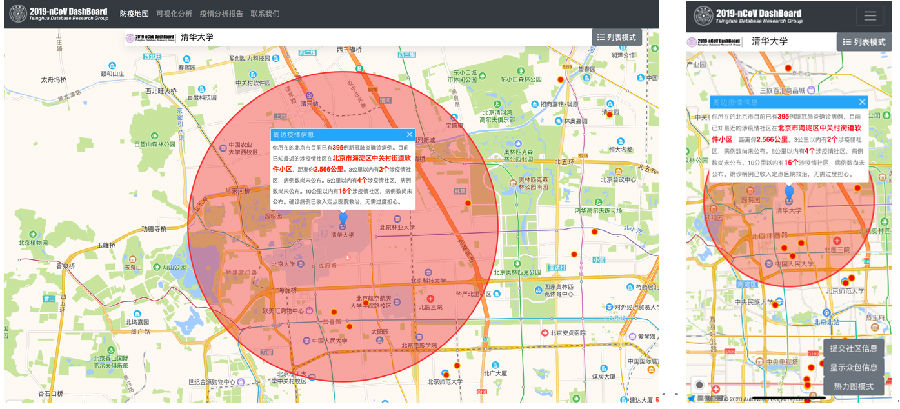Click the round locate button on mobile map
The width and height of the screenshot is (900, 409).
click(699, 385)
